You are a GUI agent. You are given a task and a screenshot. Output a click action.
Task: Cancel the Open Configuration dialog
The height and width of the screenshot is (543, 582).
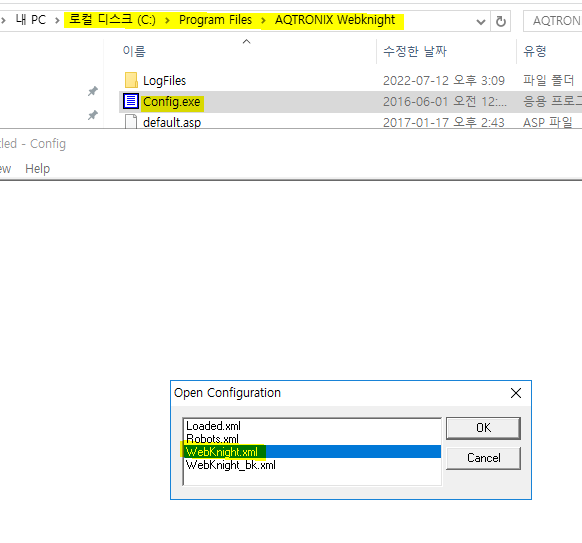[483, 458]
